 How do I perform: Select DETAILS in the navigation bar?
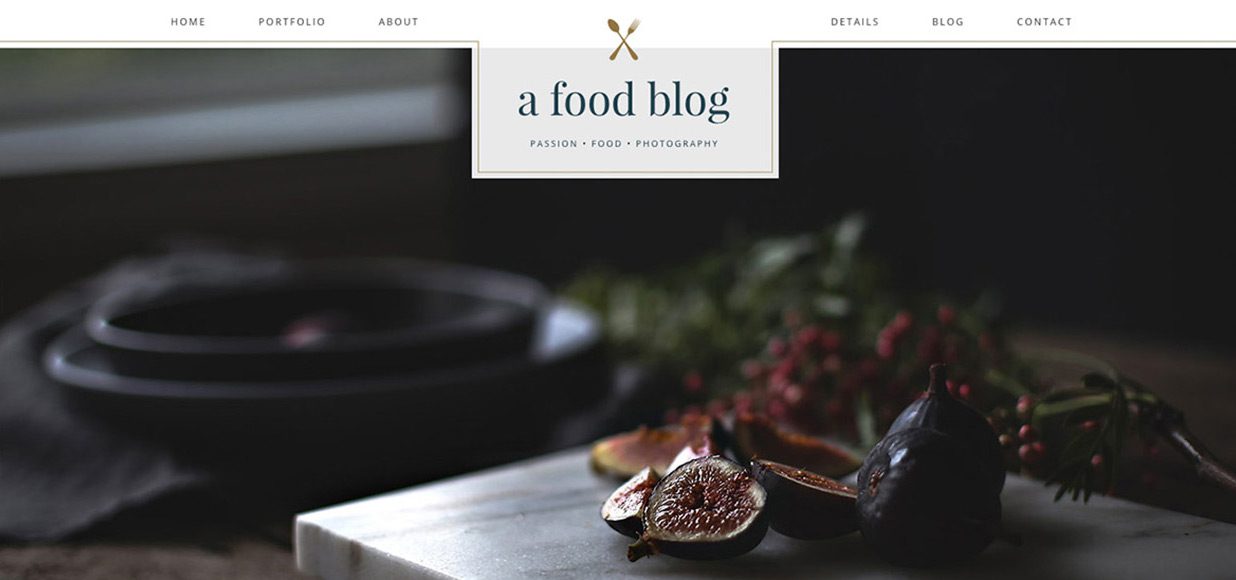click(x=855, y=22)
